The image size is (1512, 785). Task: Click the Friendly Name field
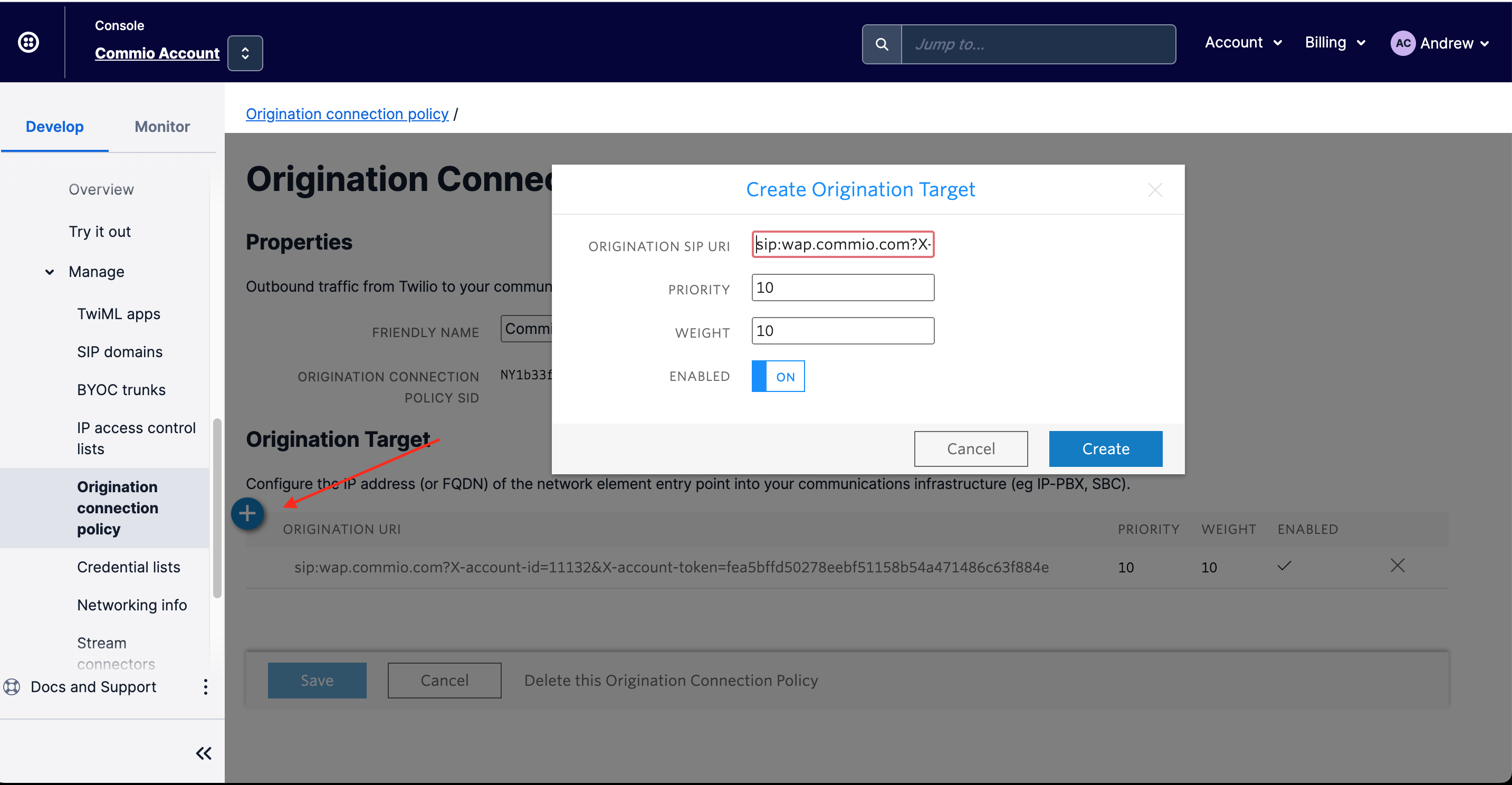tap(527, 328)
